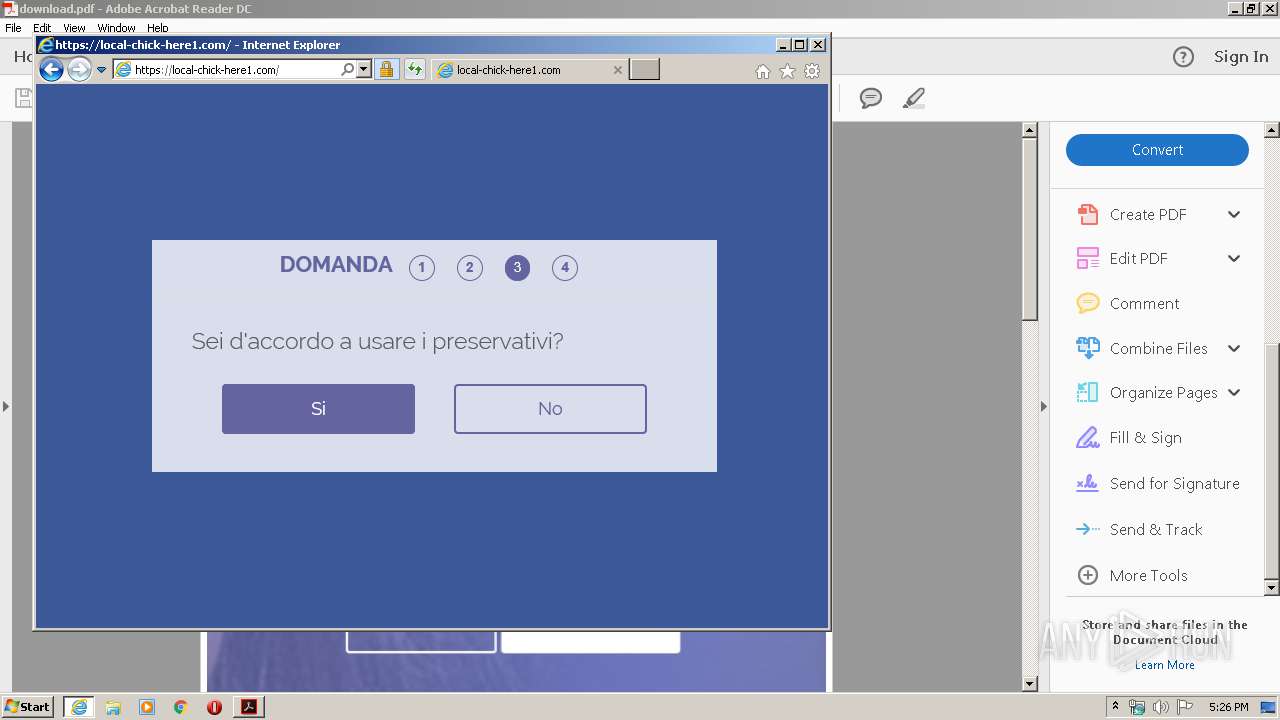Jump to question step 4
Viewport: 1280px width, 720px height.
565,267
